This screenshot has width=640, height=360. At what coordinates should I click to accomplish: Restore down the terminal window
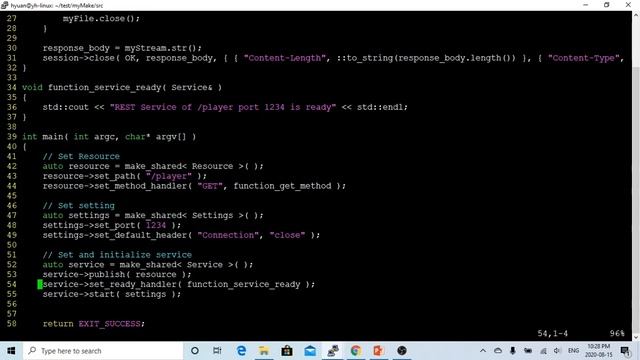click(x=607, y=5)
